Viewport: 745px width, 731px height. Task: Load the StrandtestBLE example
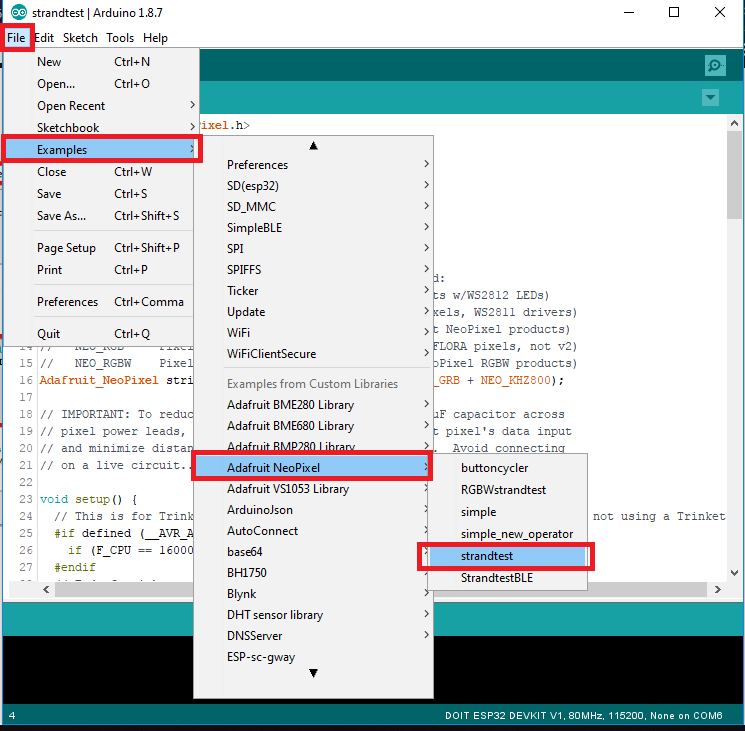(507, 578)
